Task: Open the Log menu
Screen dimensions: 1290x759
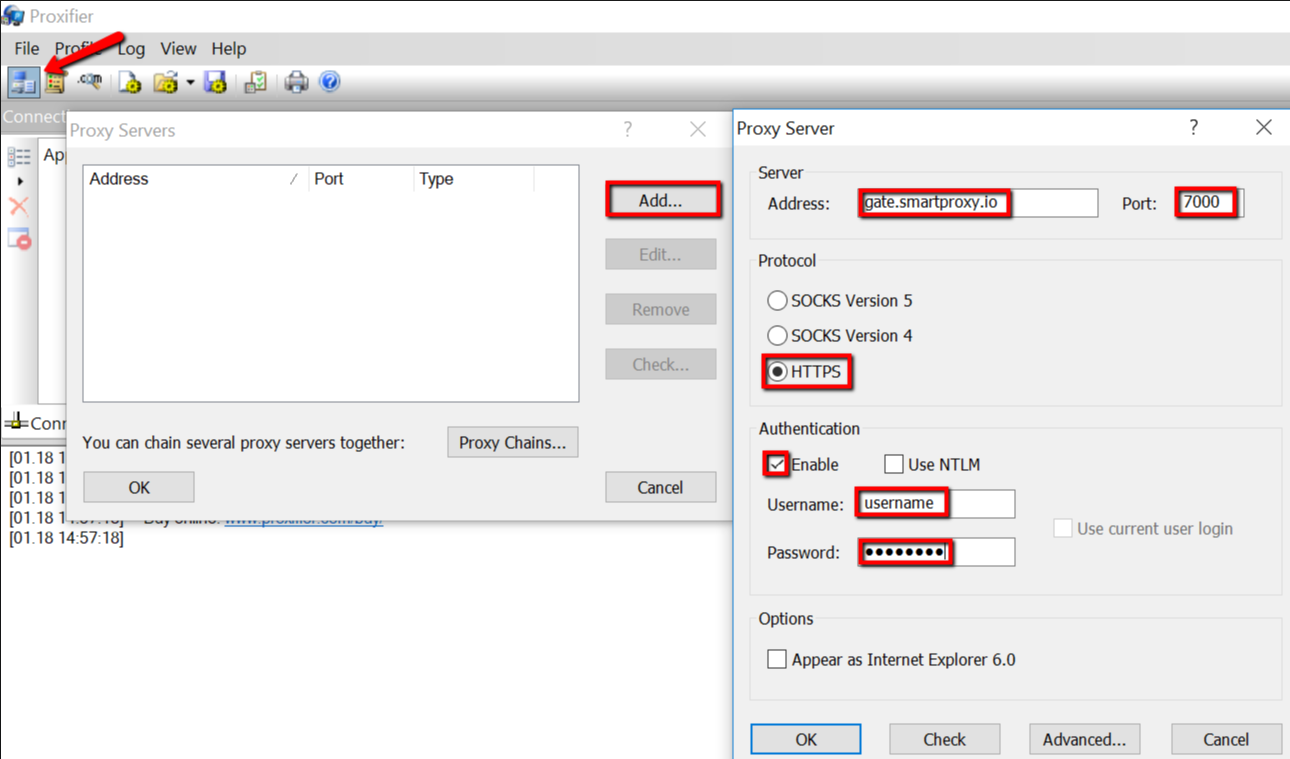Action: (x=131, y=48)
